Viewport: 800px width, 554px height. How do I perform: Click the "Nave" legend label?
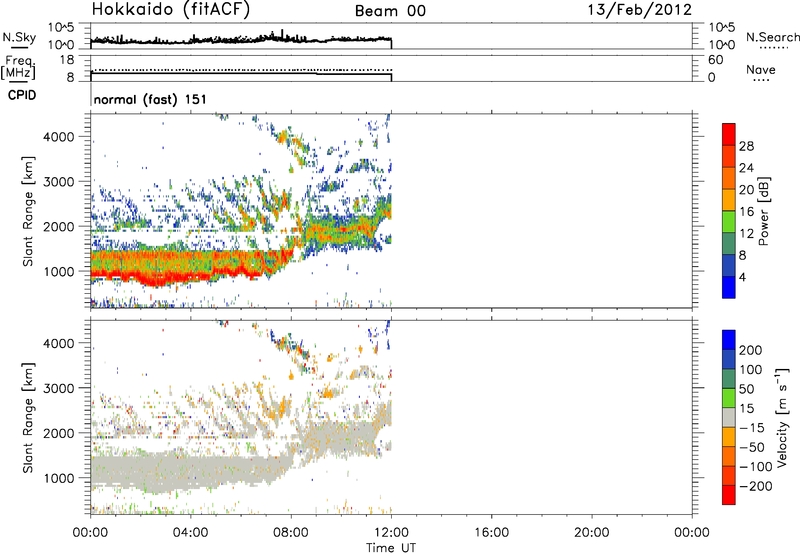761,70
